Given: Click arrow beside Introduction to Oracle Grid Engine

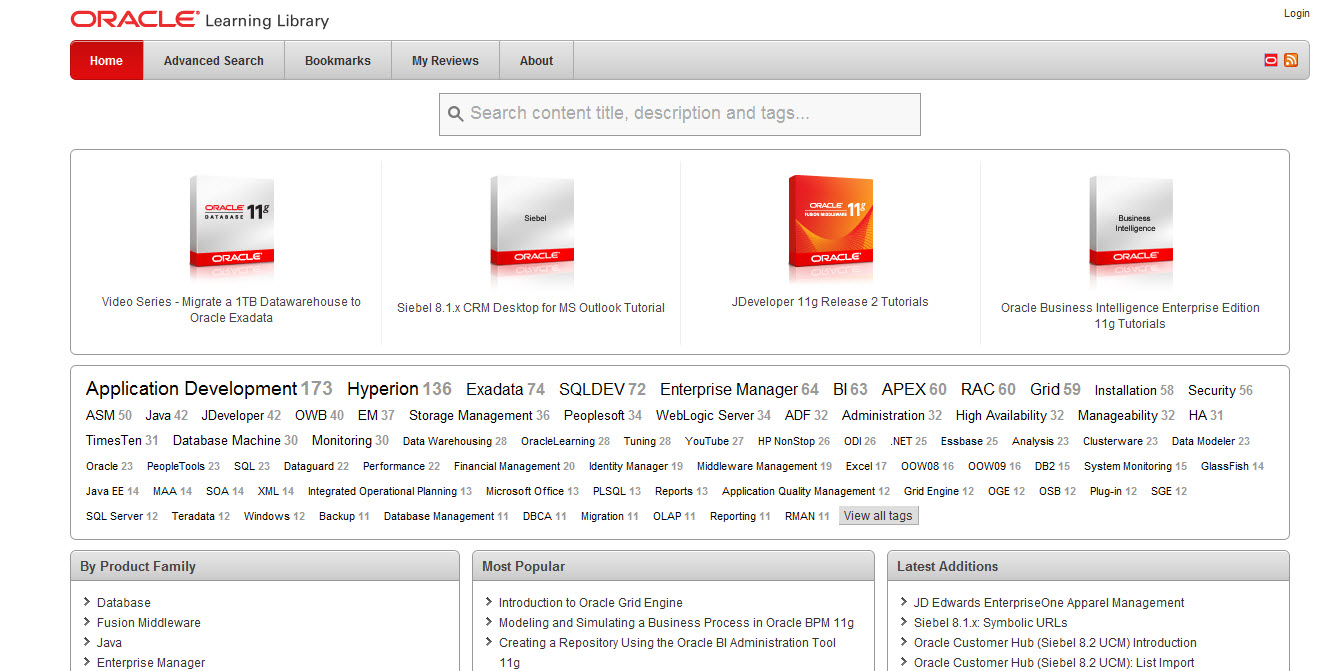Looking at the screenshot, I should (x=489, y=602).
